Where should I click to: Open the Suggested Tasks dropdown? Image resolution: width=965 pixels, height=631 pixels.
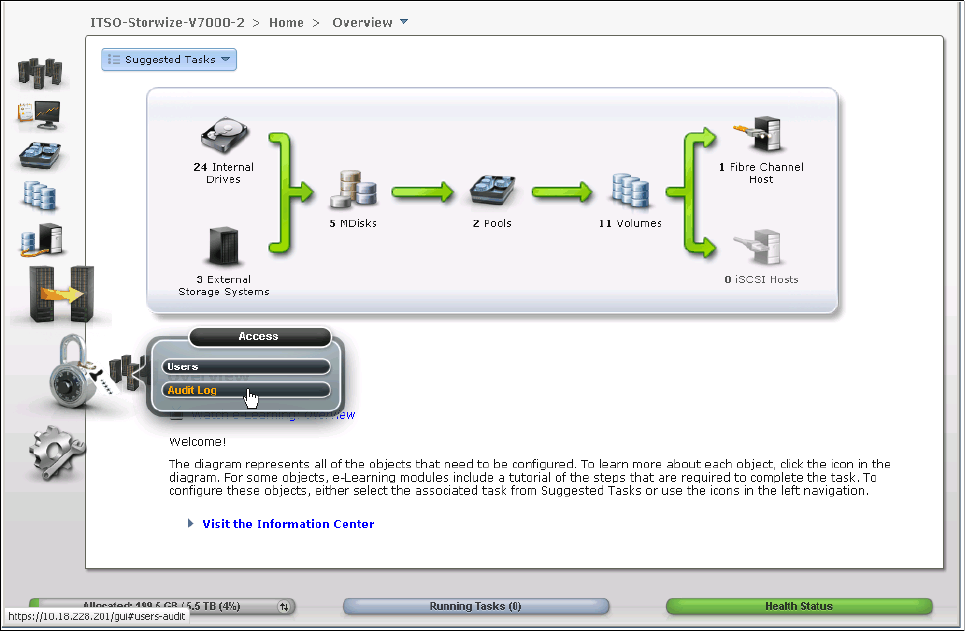pyautogui.click(x=169, y=60)
